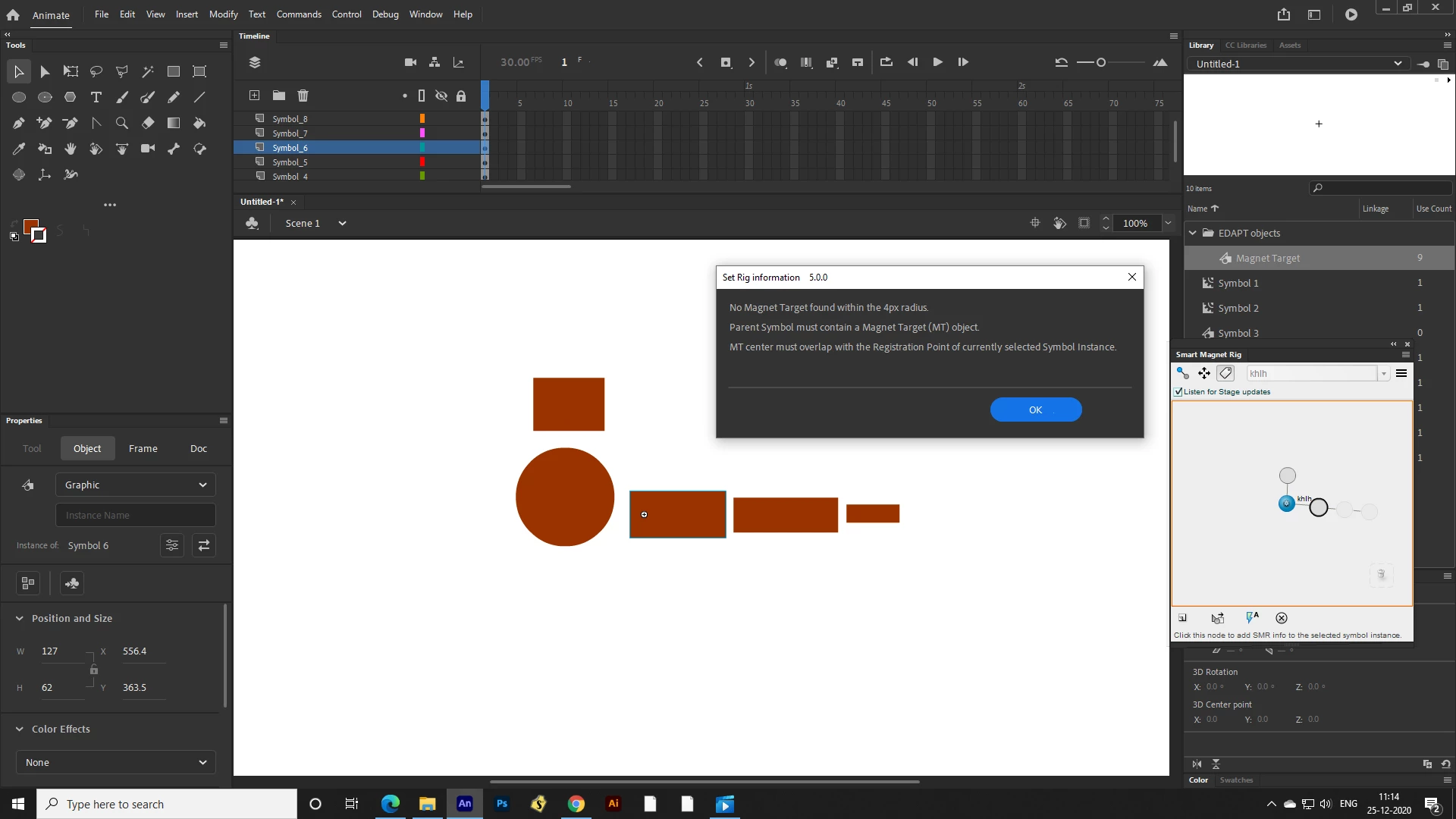1456x819 pixels.
Task: Click the delete layer trash icon
Action: click(303, 96)
